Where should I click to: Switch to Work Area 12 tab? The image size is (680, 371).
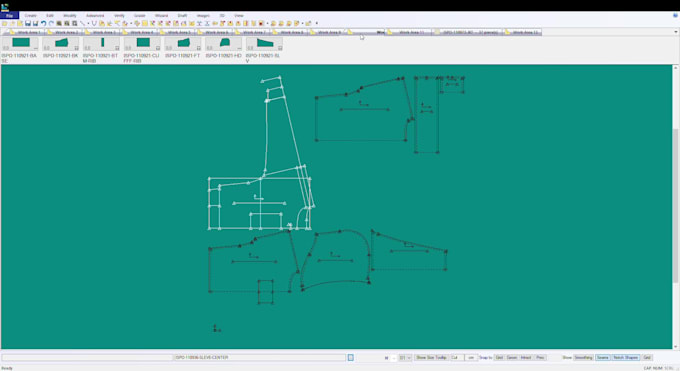(x=522, y=32)
